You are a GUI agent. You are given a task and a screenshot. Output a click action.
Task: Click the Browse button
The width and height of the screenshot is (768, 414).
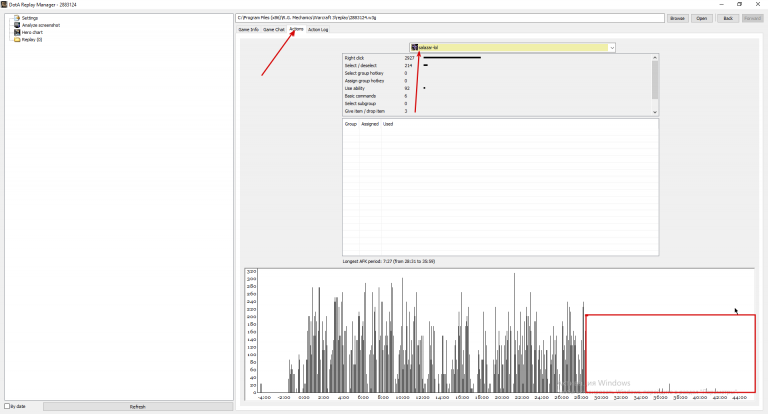(x=677, y=18)
